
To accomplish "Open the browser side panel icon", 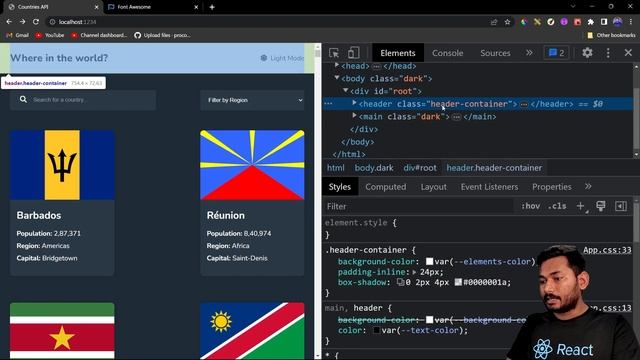I will [604, 22].
